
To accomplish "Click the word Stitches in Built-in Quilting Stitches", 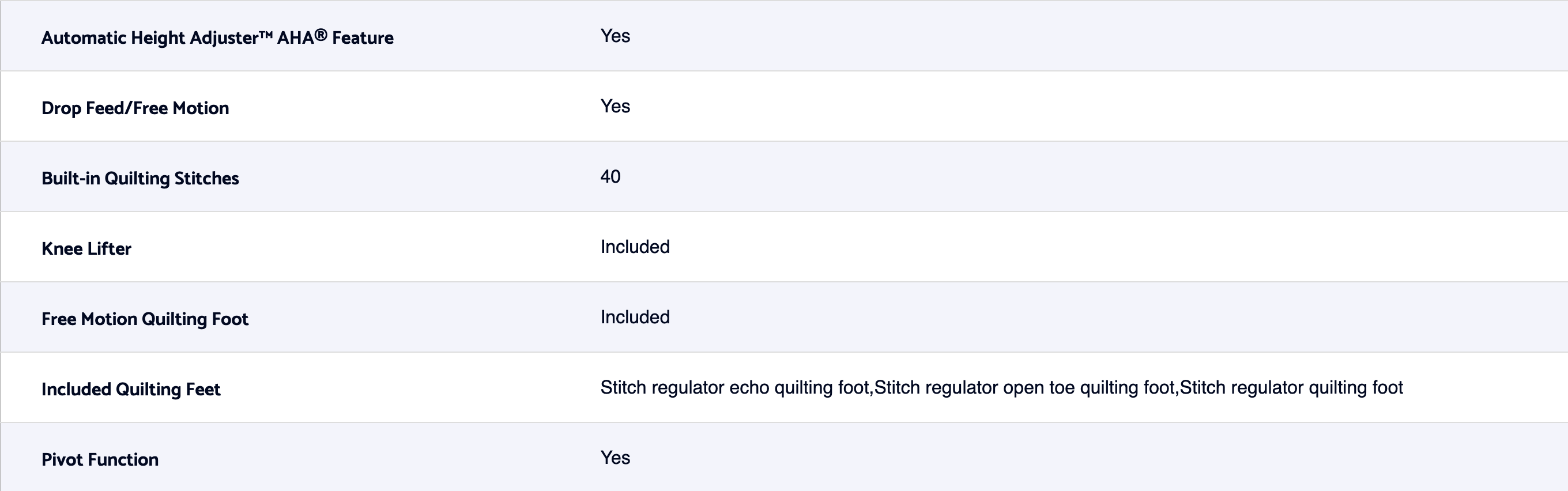I will point(206,178).
